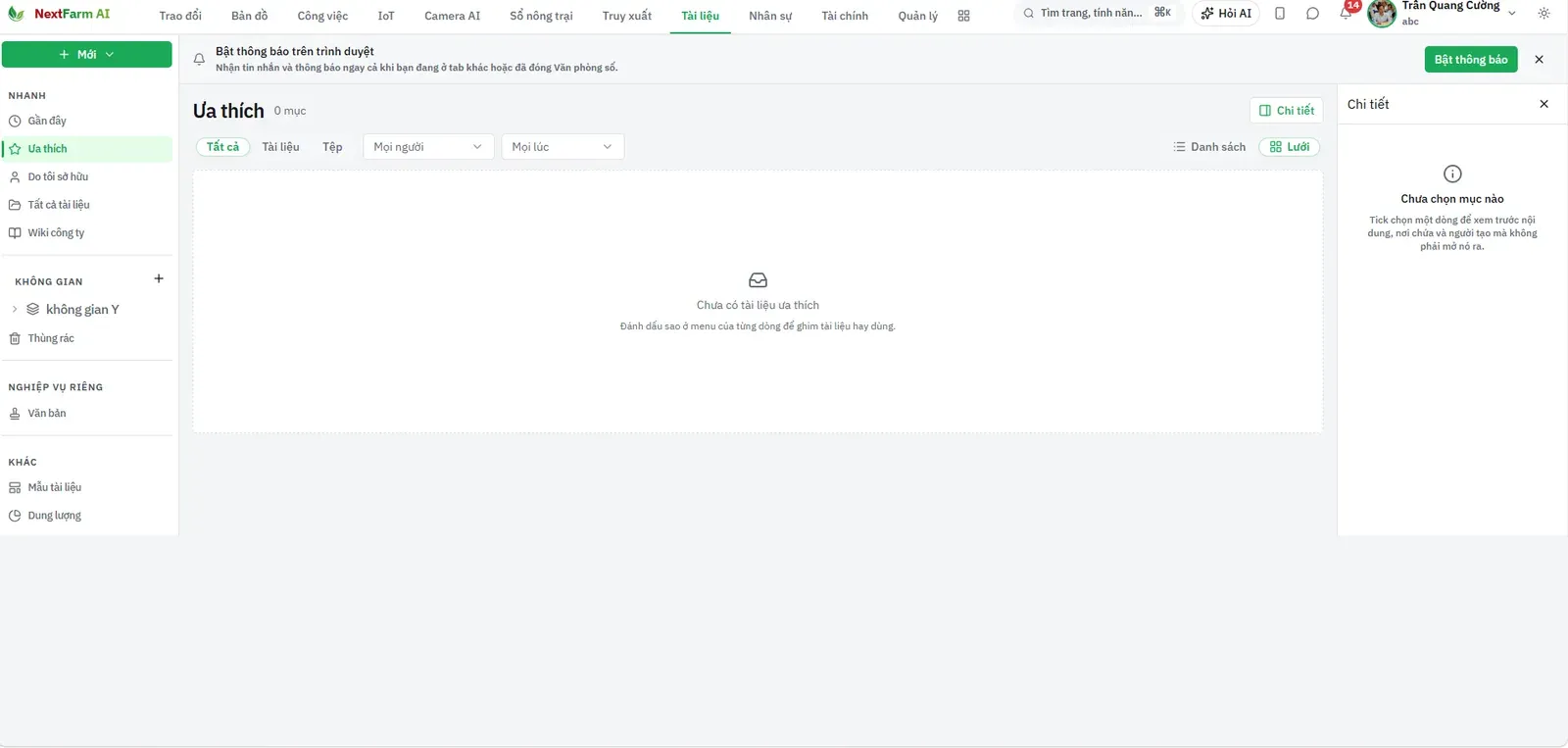Select the Tất cả filter chip
Image resolution: width=1568 pixels, height=748 pixels.
(x=222, y=147)
